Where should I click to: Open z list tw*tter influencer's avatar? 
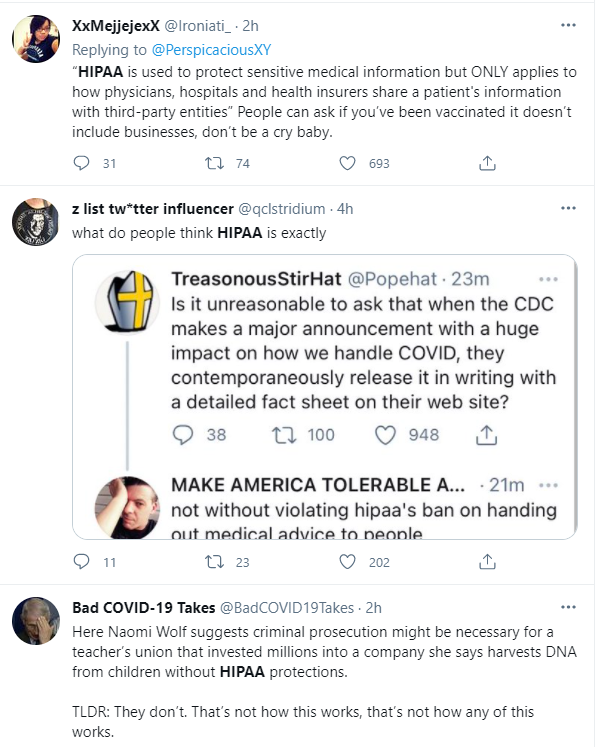point(36,222)
